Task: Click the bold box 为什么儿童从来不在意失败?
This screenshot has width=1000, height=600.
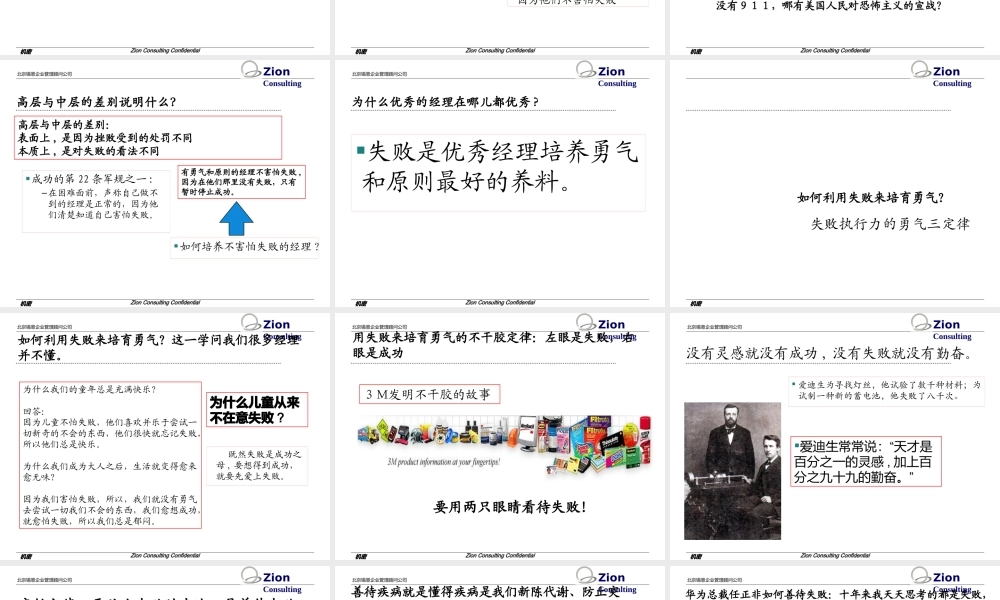Action: (x=257, y=409)
